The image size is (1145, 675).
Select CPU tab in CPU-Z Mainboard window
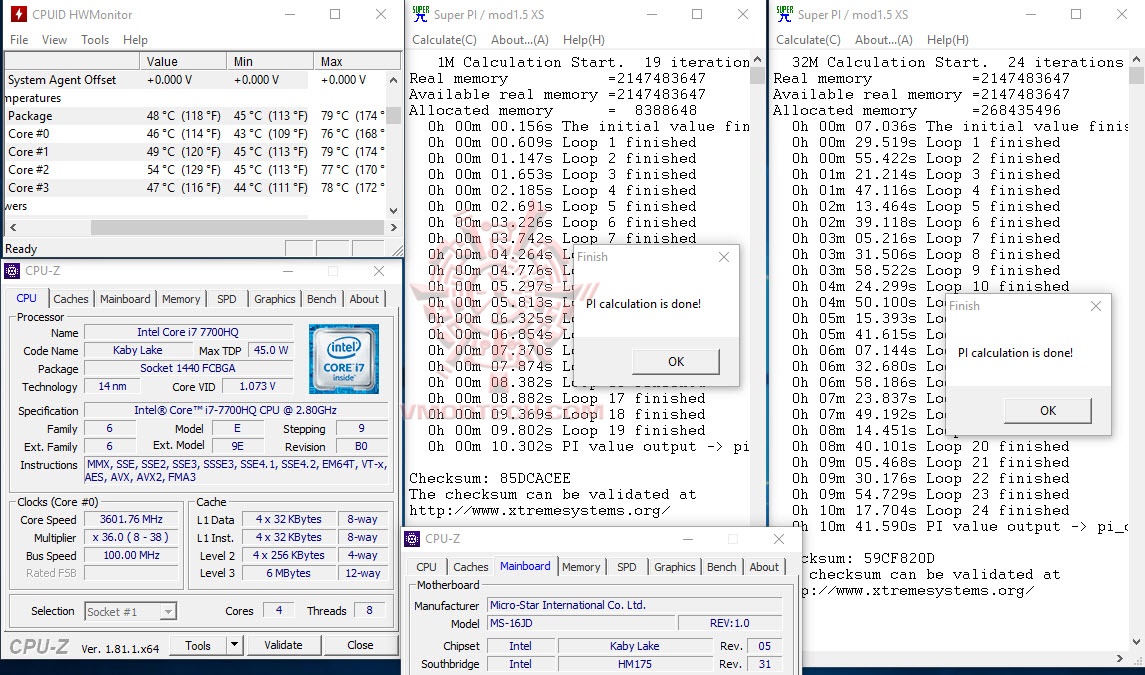tap(426, 567)
